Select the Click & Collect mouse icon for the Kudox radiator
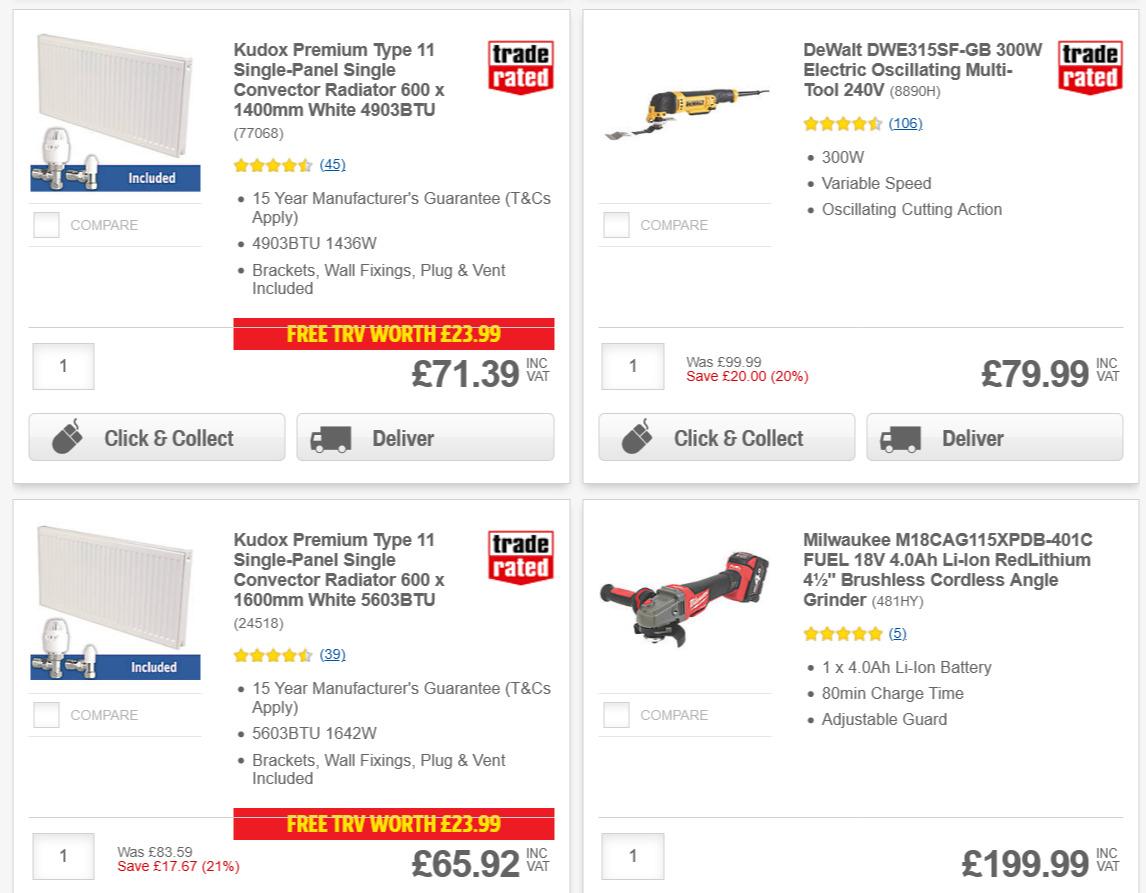The width and height of the screenshot is (1146, 893). coord(69,437)
